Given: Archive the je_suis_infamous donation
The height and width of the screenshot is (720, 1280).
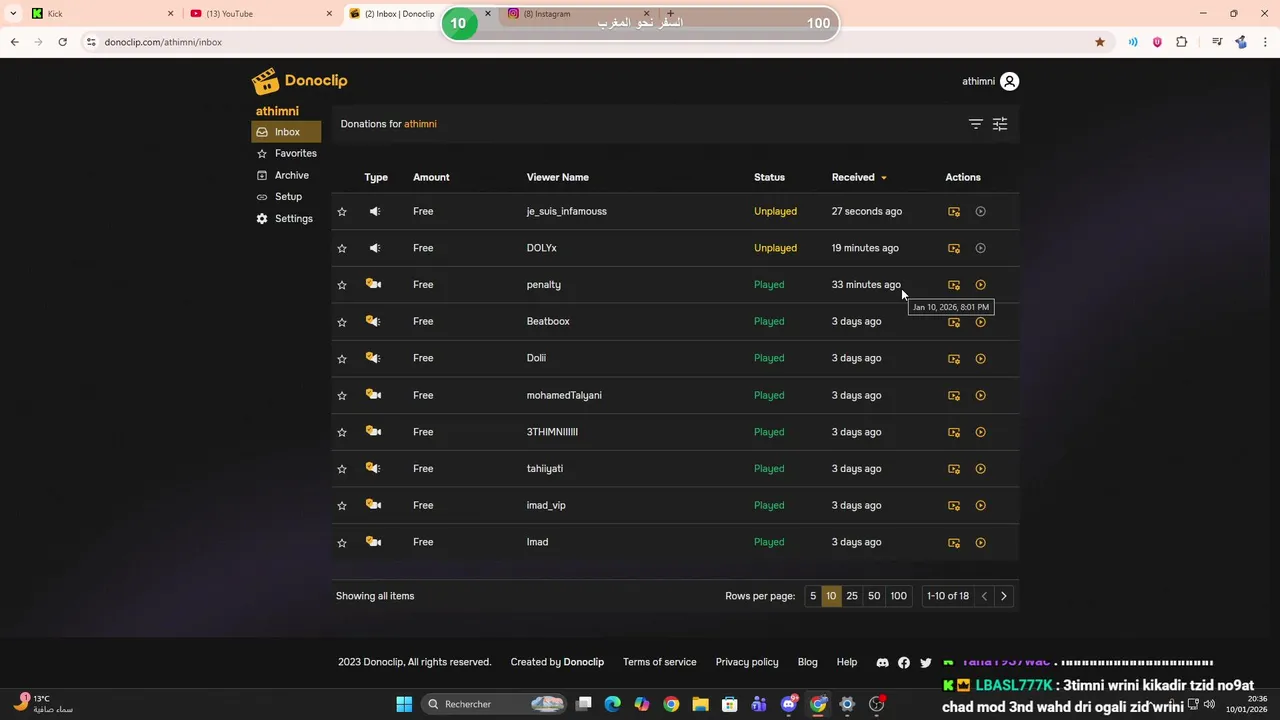Looking at the screenshot, I should 954,212.
